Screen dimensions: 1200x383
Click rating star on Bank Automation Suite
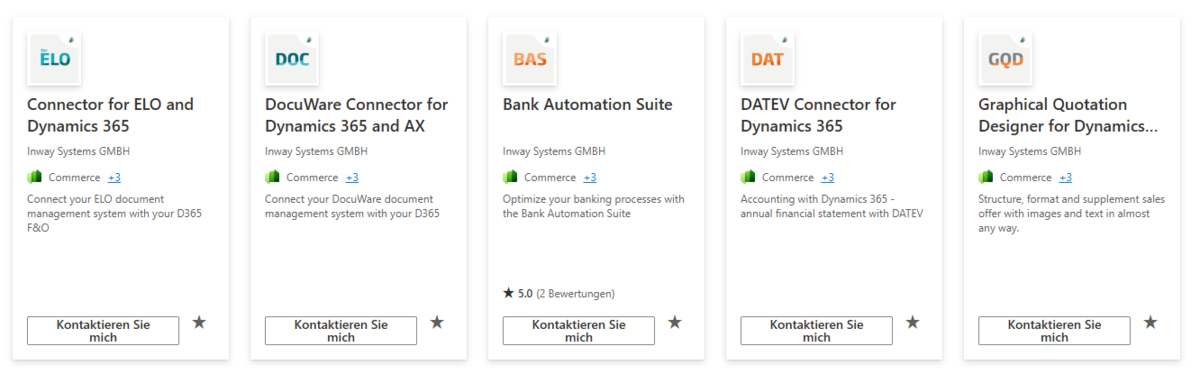point(508,293)
